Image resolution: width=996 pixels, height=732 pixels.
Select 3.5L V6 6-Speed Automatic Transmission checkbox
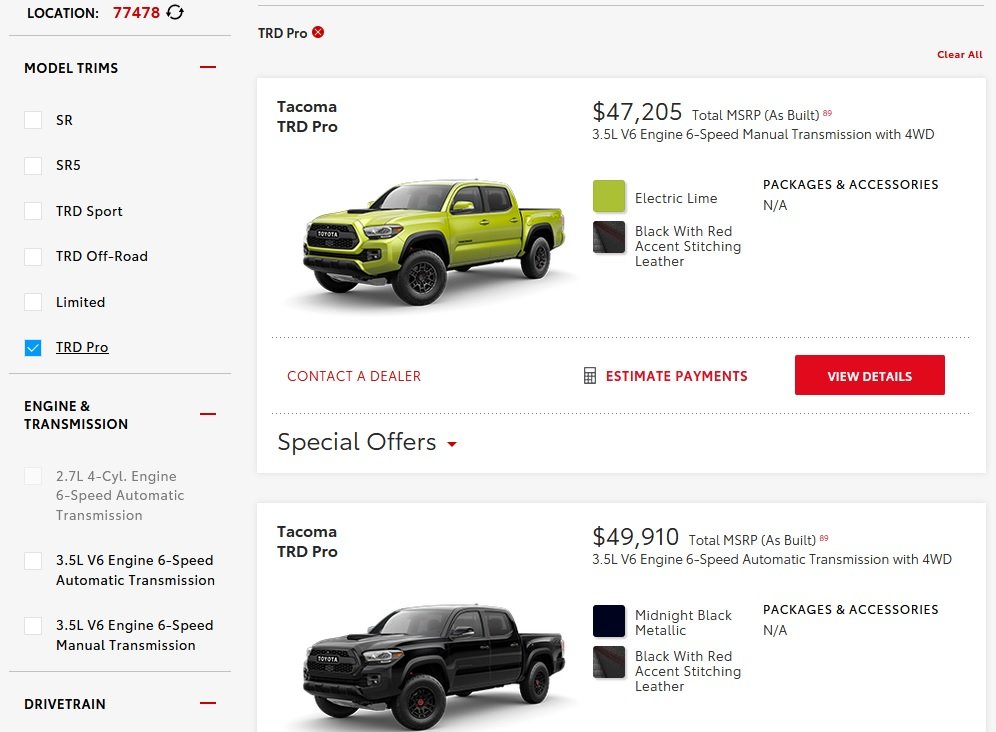click(33, 561)
